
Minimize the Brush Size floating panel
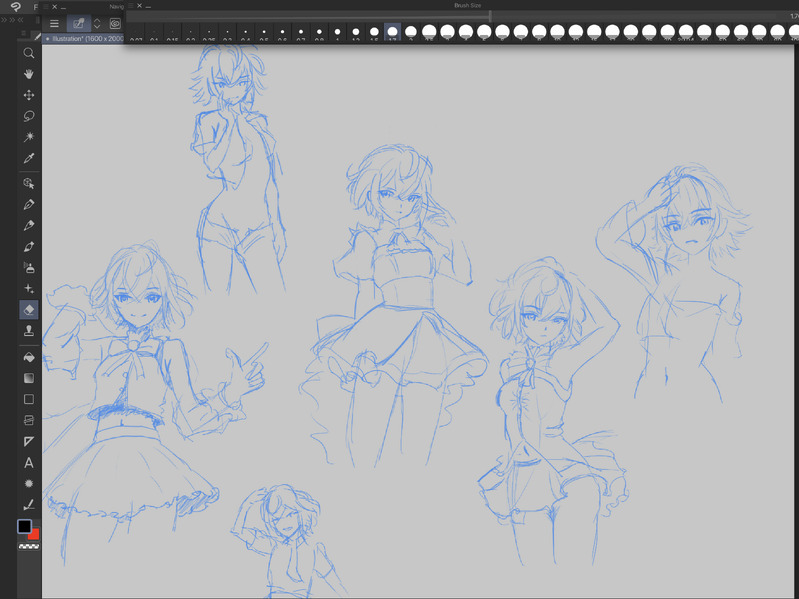coord(148,6)
